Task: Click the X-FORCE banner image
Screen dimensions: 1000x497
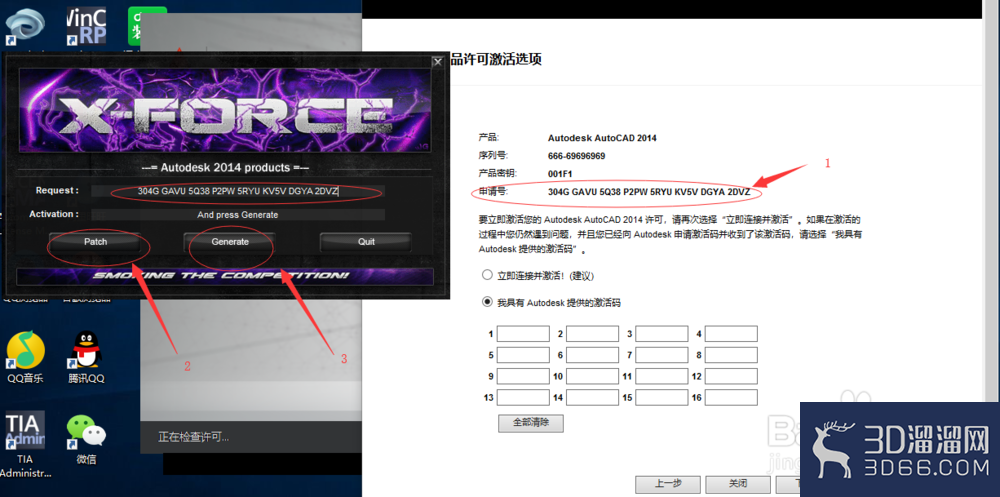Action: [x=224, y=110]
